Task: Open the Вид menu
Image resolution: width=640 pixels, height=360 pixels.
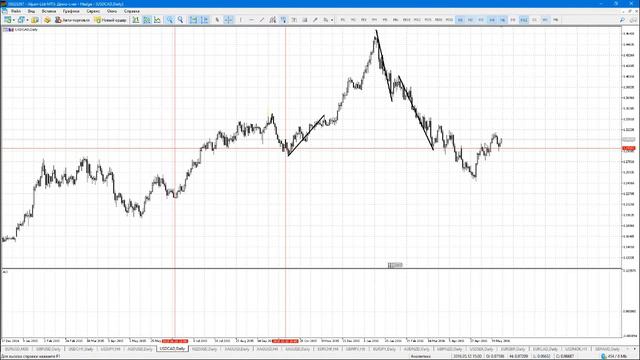Action: (31, 11)
